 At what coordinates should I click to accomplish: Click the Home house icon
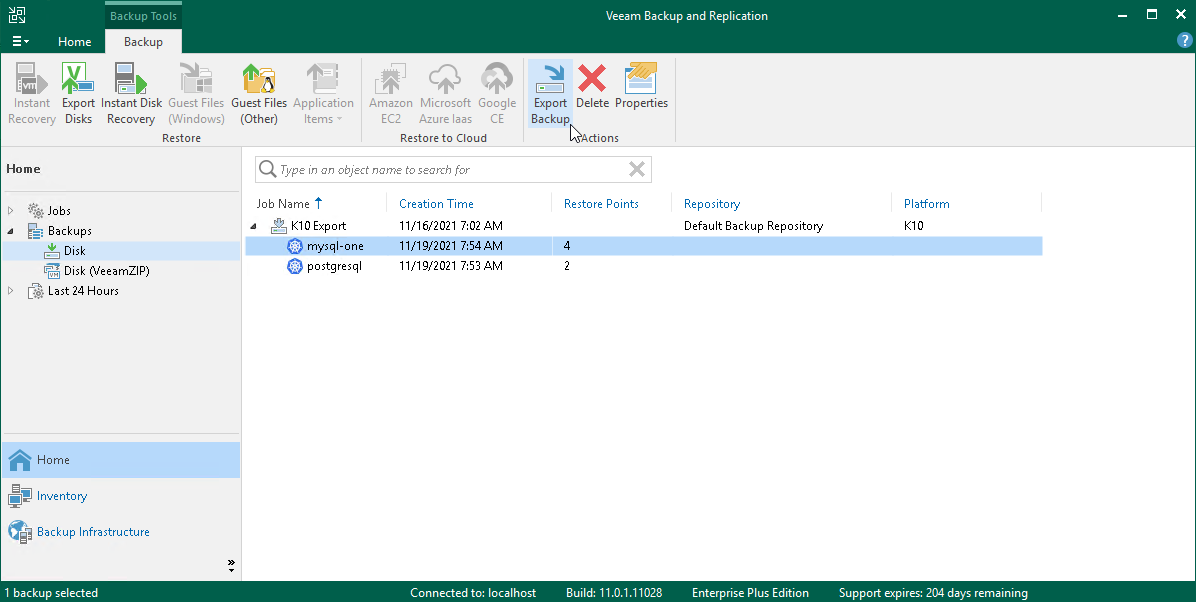(x=20, y=460)
